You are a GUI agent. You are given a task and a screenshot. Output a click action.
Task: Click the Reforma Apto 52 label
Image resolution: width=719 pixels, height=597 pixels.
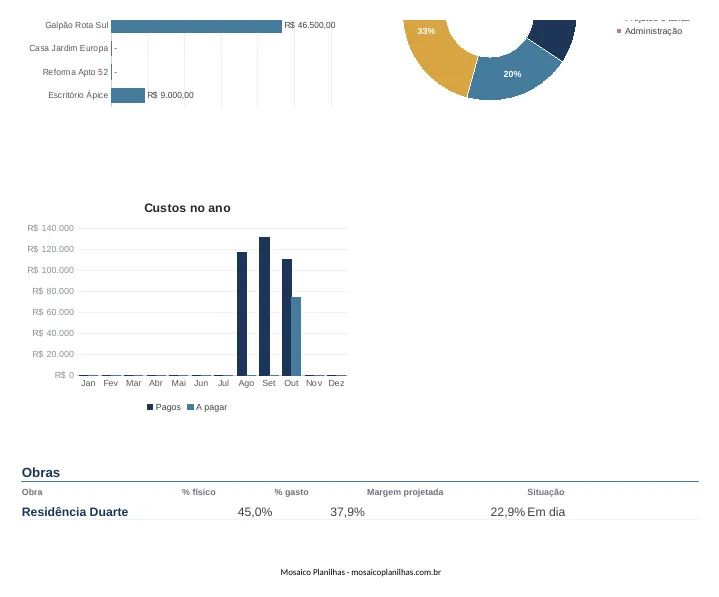(x=75, y=72)
